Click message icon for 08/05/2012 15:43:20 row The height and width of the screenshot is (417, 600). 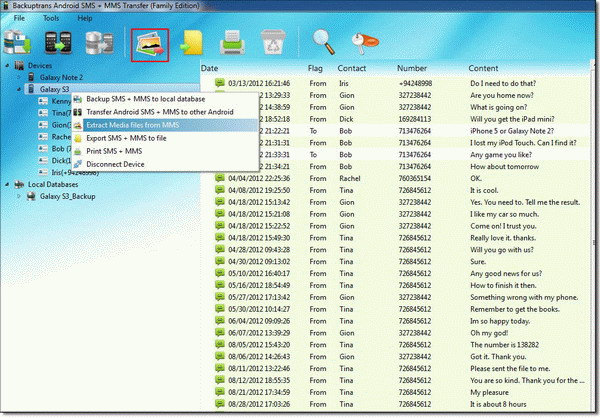coord(220,344)
